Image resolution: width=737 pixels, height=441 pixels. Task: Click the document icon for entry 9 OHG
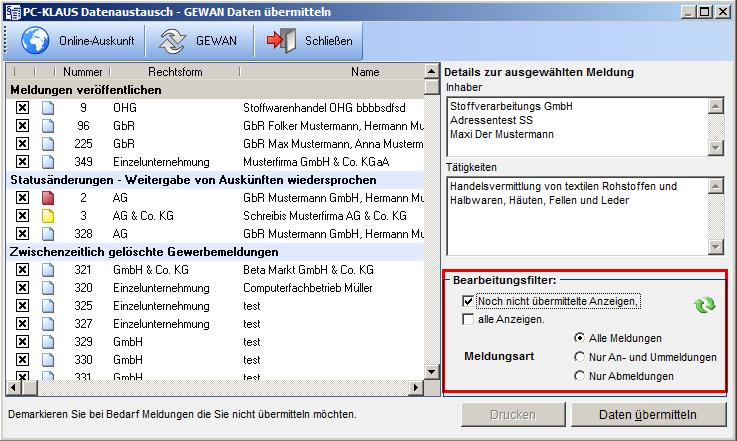(x=47, y=108)
